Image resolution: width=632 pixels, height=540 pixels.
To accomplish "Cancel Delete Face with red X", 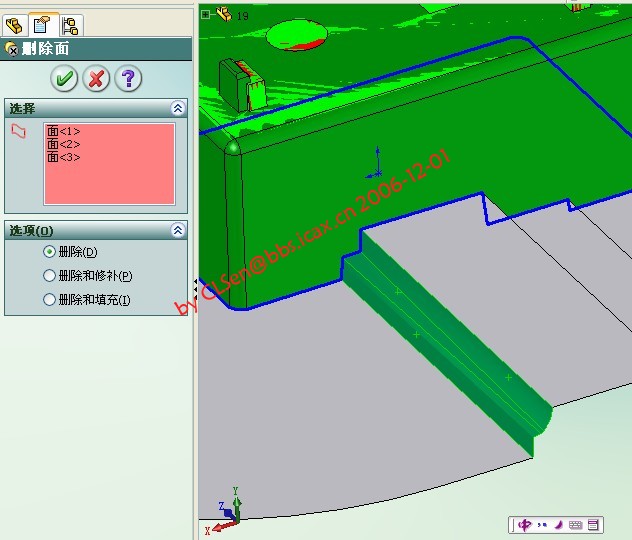I will (96, 78).
